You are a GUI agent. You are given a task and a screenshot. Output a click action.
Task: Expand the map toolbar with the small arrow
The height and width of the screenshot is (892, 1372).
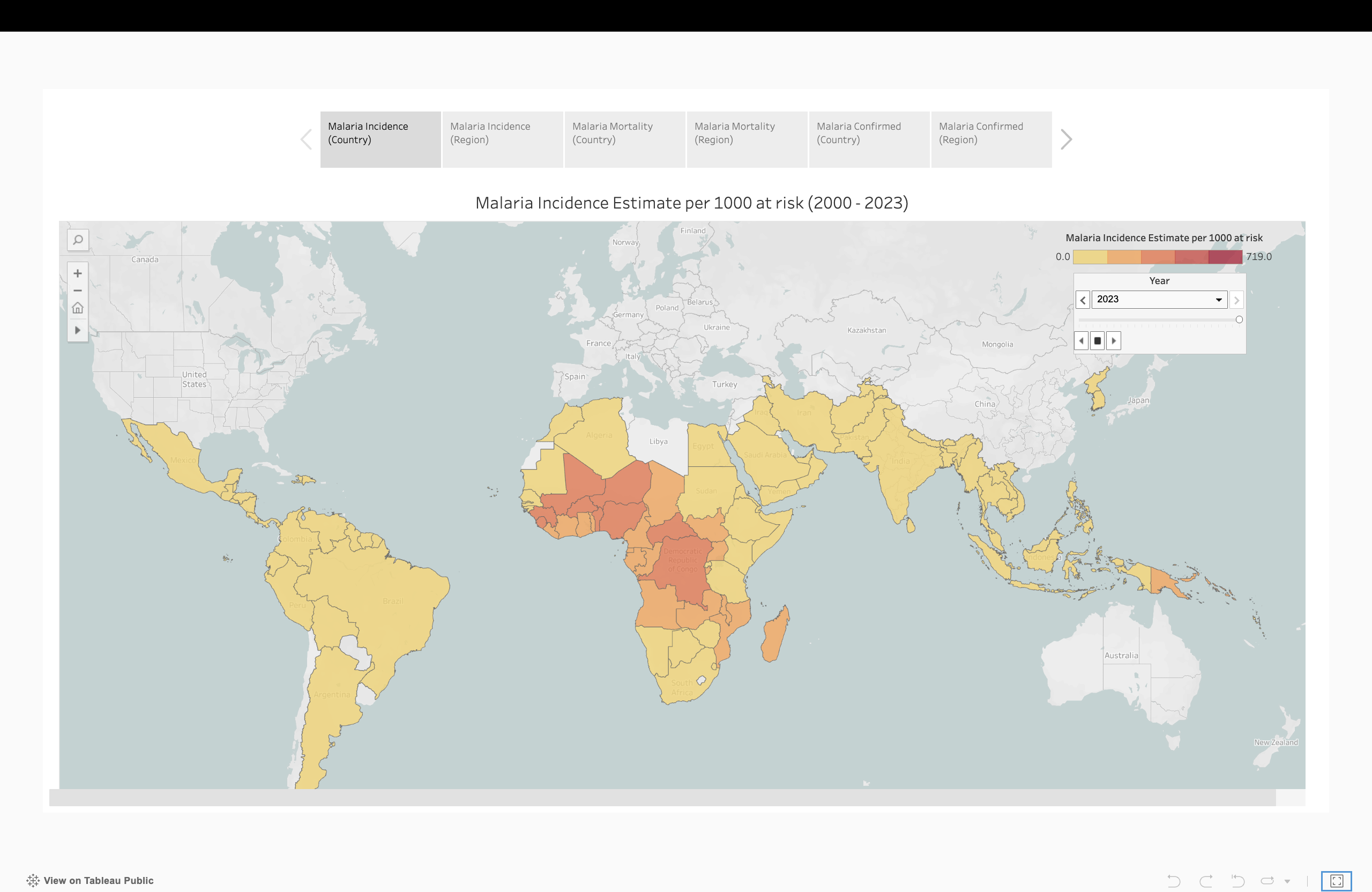click(x=78, y=330)
